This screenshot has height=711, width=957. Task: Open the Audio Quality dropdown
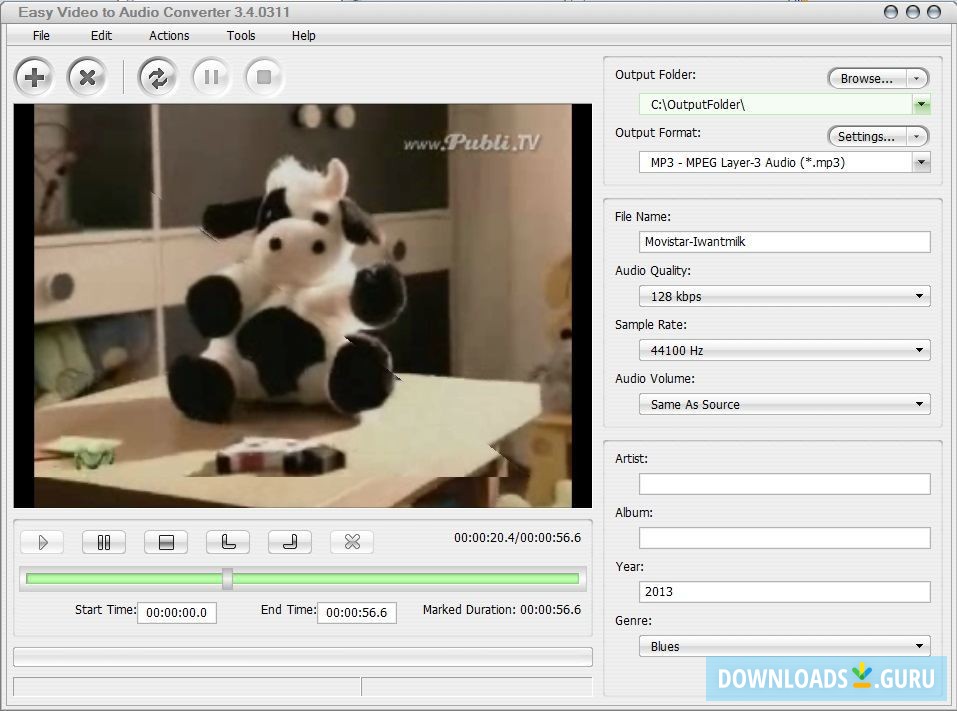click(x=784, y=297)
